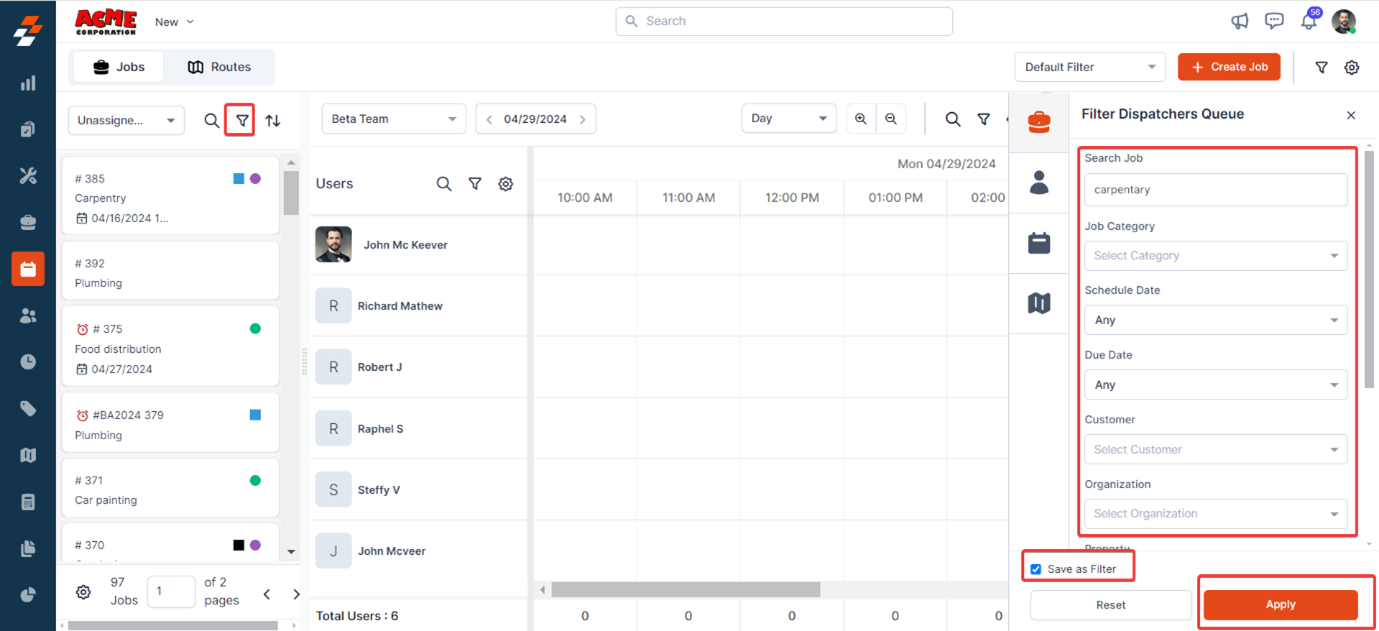Open the notifications bell icon
The height and width of the screenshot is (631, 1379).
coord(1308,22)
